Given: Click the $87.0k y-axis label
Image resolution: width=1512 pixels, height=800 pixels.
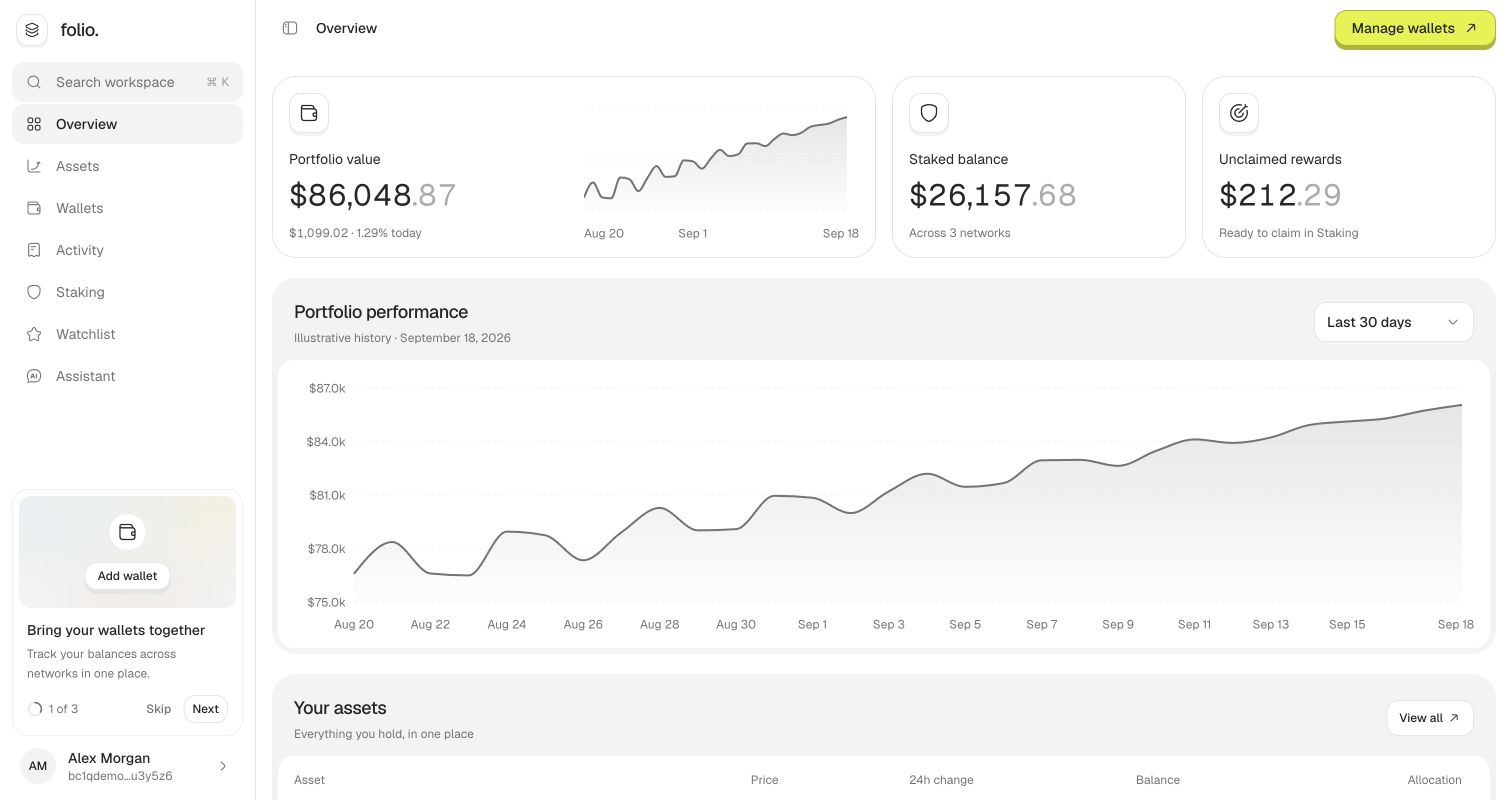Looking at the screenshot, I should click(326, 388).
